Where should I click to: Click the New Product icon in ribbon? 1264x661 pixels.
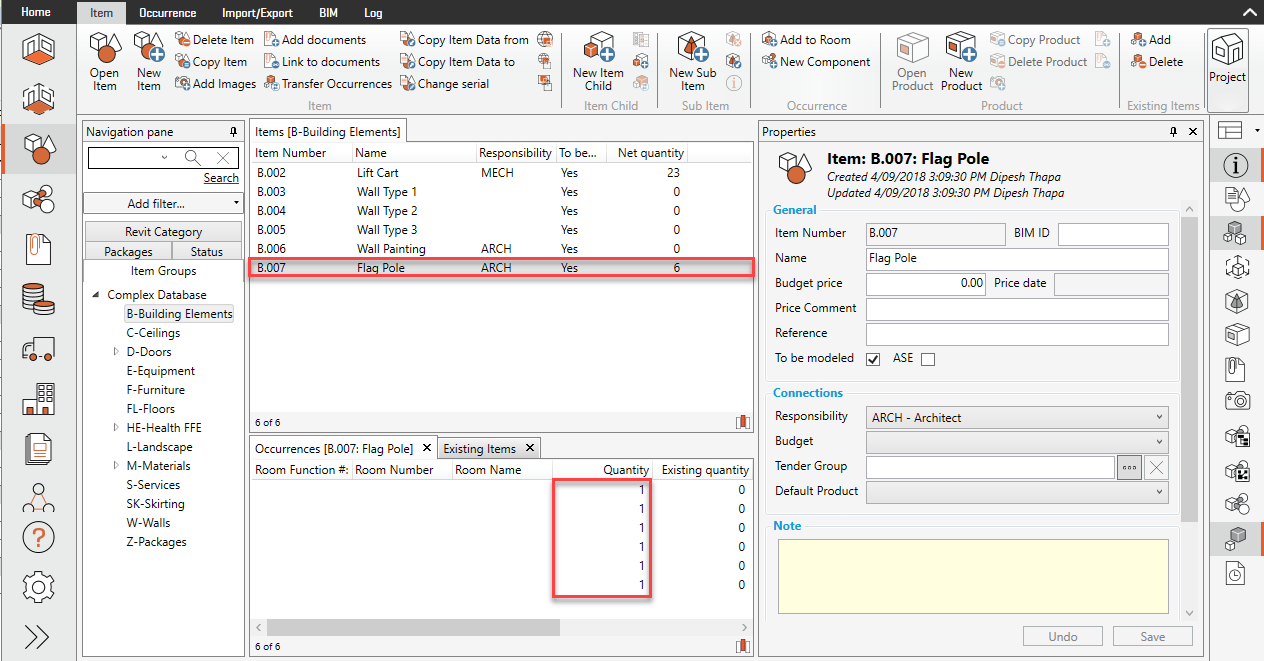(961, 49)
